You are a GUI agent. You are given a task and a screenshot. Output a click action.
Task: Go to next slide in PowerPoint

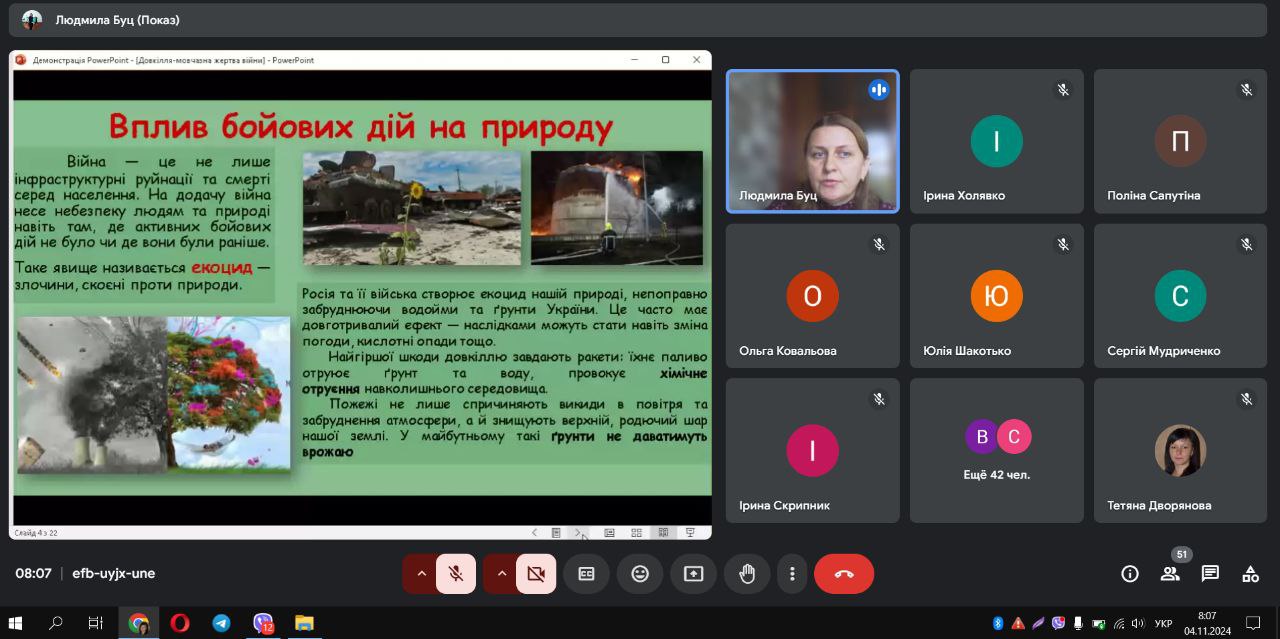click(x=578, y=533)
